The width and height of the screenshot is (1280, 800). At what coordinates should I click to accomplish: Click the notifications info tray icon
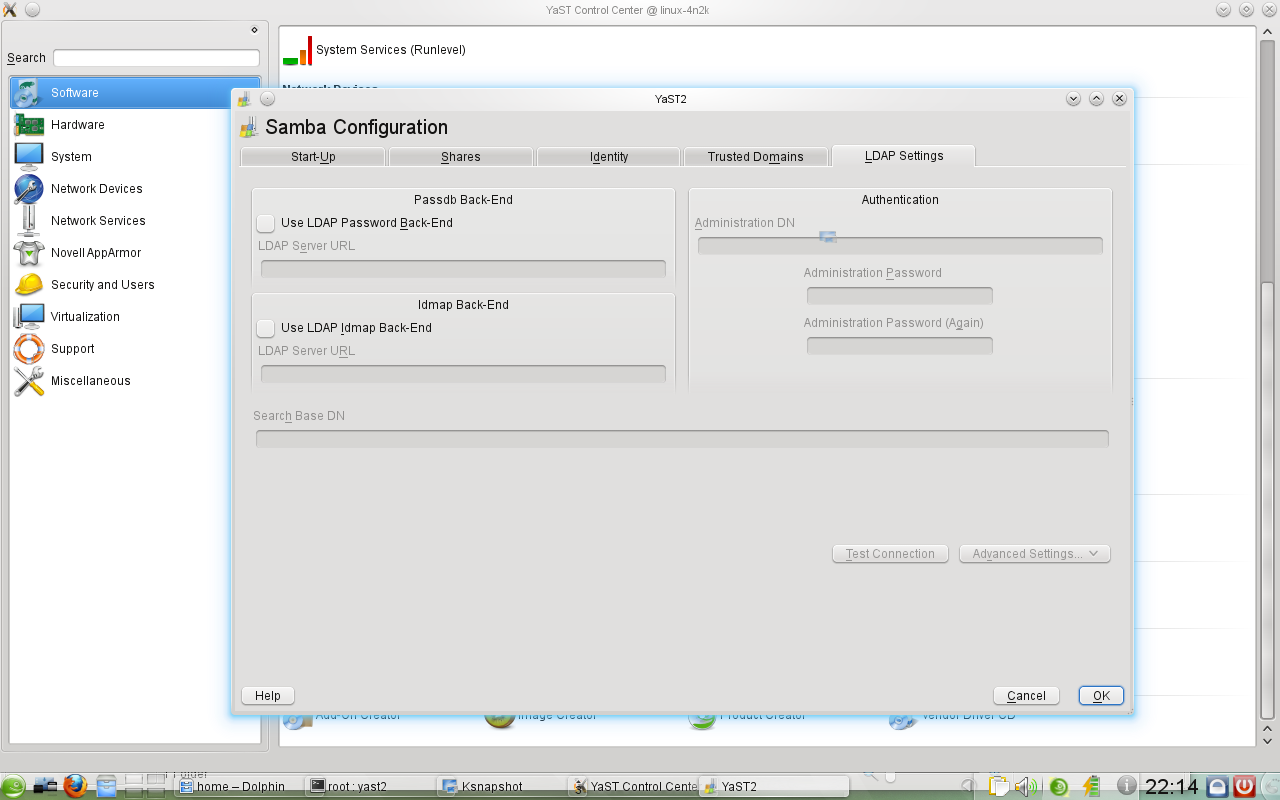tap(1126, 786)
